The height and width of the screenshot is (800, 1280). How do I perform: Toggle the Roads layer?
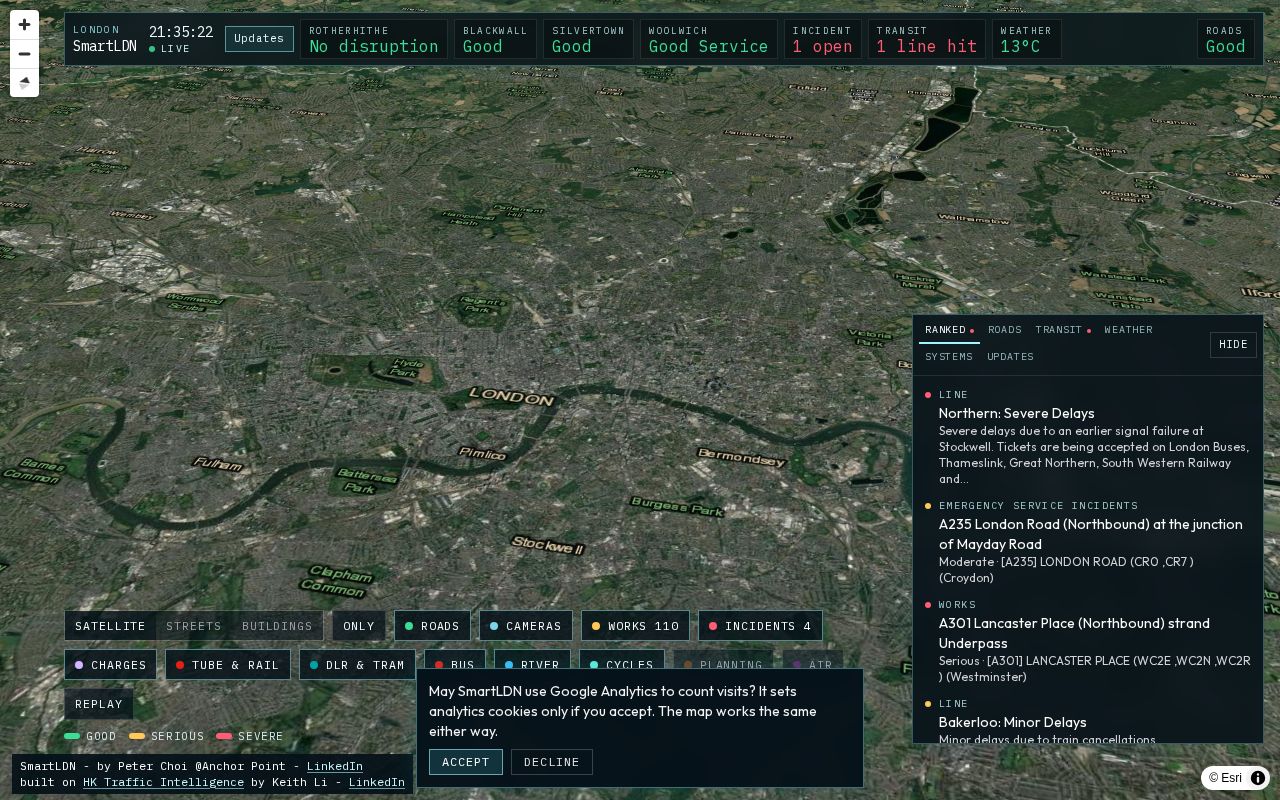pos(432,626)
